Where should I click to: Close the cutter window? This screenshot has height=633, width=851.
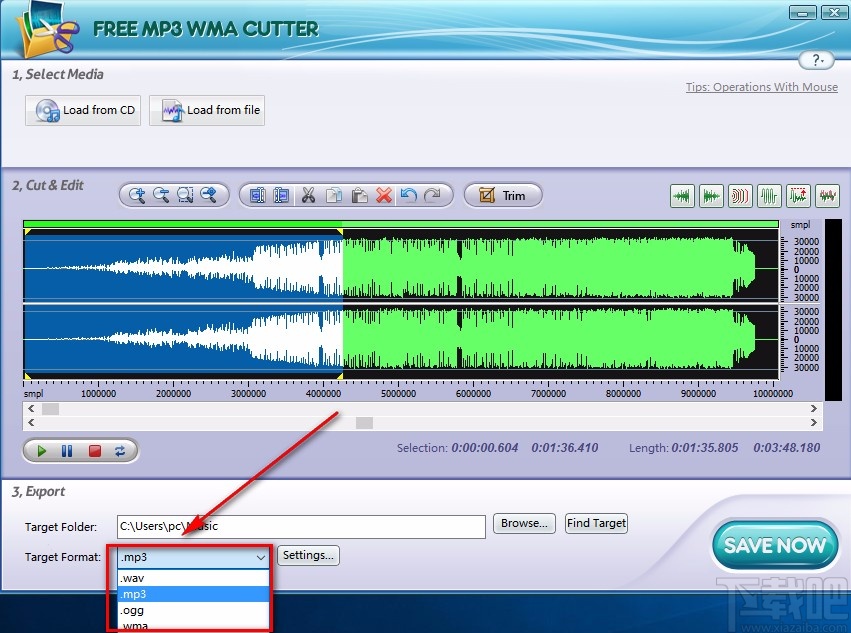click(835, 12)
